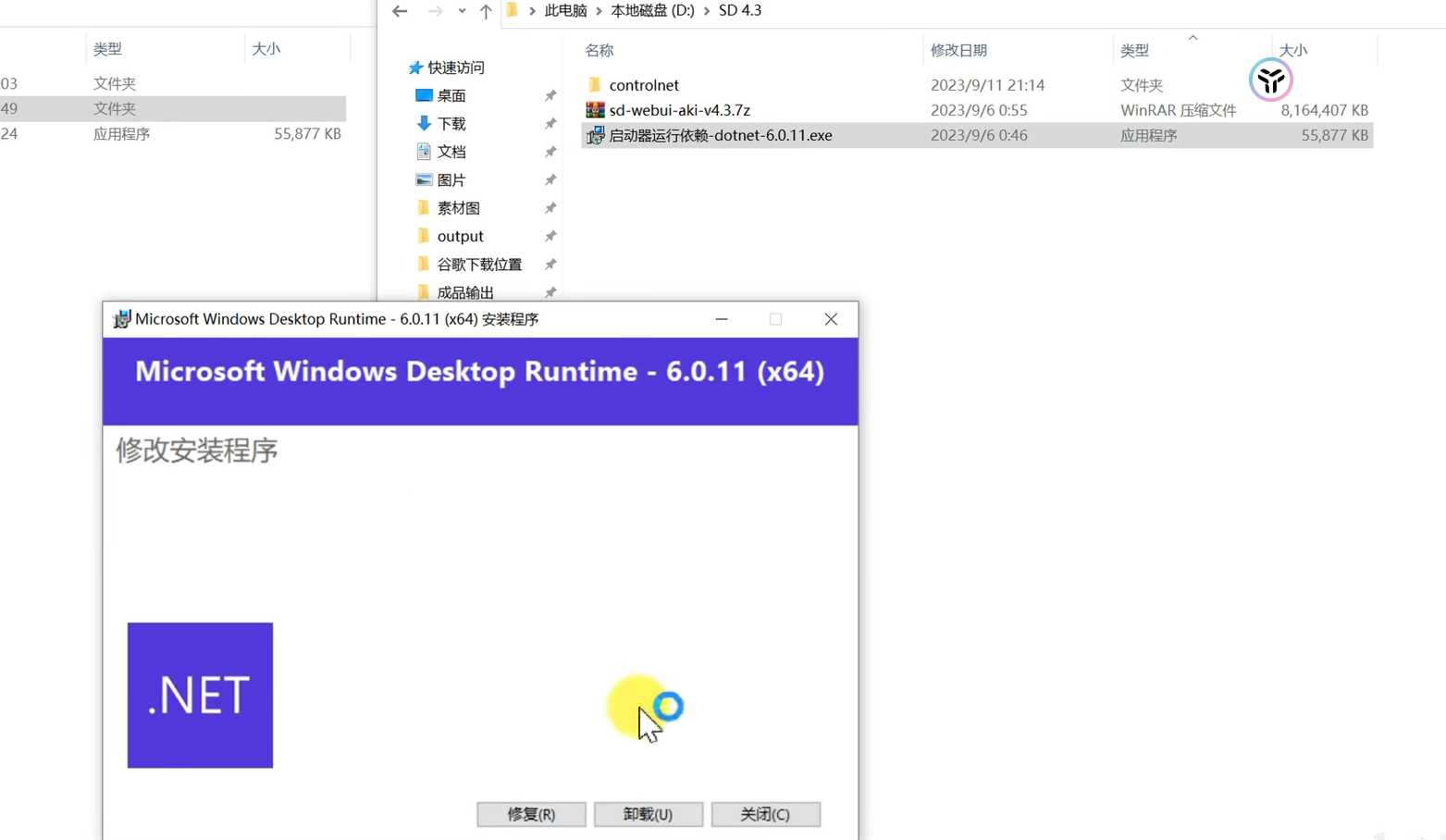
Task: Select the 应用程序 row in left window
Action: (173, 133)
